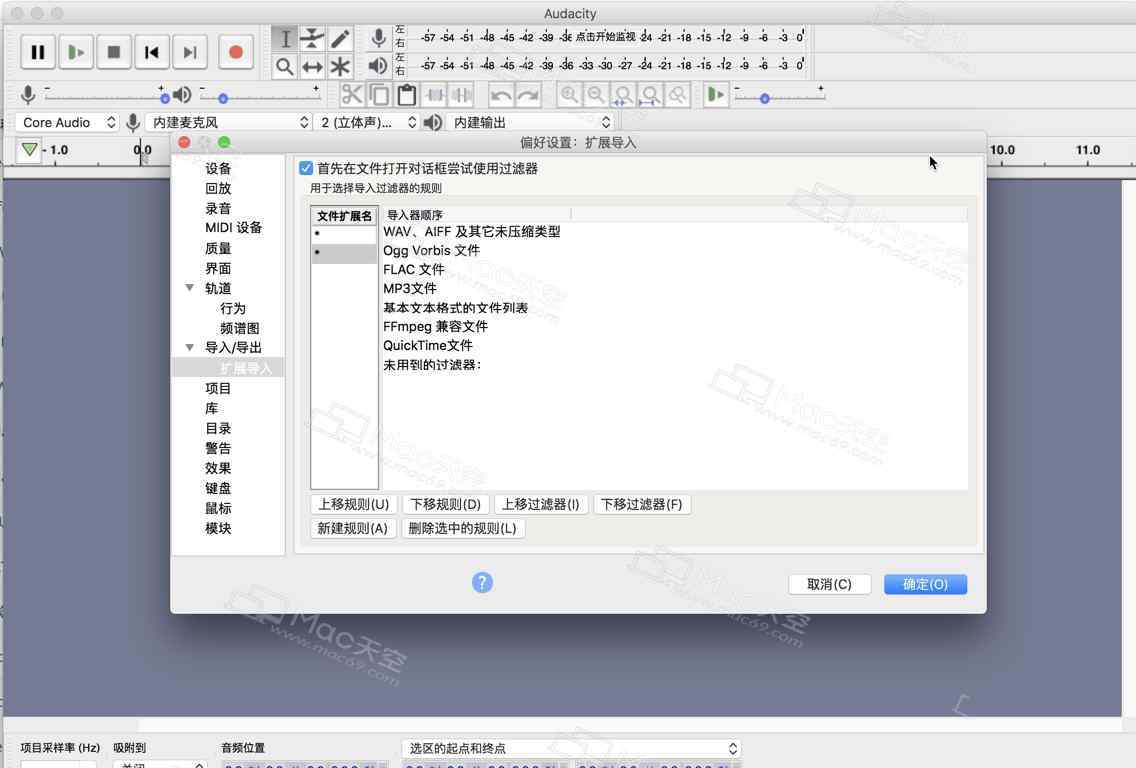This screenshot has width=1136, height=768.
Task: Open the Core Audio host dropdown
Action: [x=67, y=122]
